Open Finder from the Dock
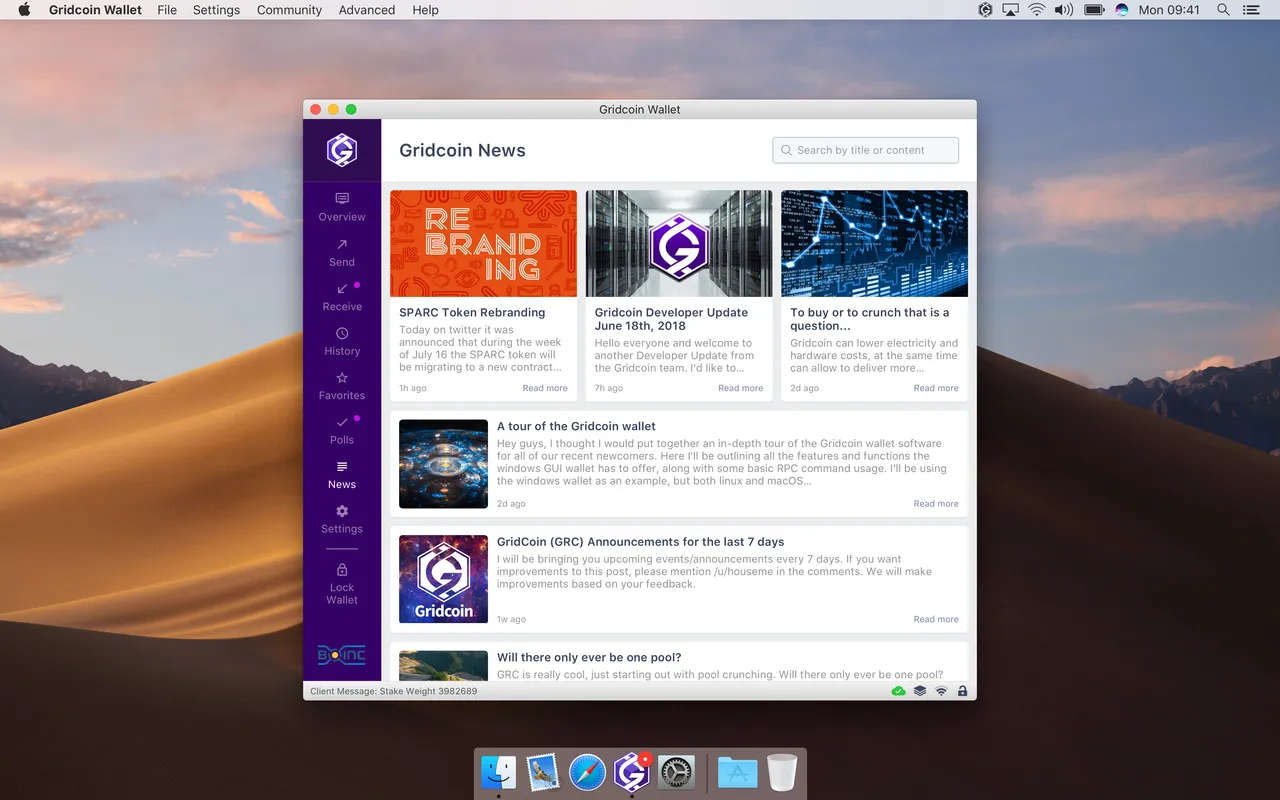Image resolution: width=1280 pixels, height=800 pixels. [x=499, y=772]
